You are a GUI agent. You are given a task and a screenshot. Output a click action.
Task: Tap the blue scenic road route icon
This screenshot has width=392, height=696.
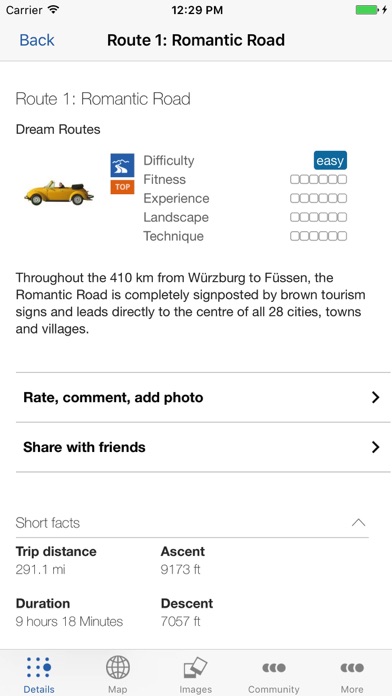pyautogui.click(x=122, y=166)
